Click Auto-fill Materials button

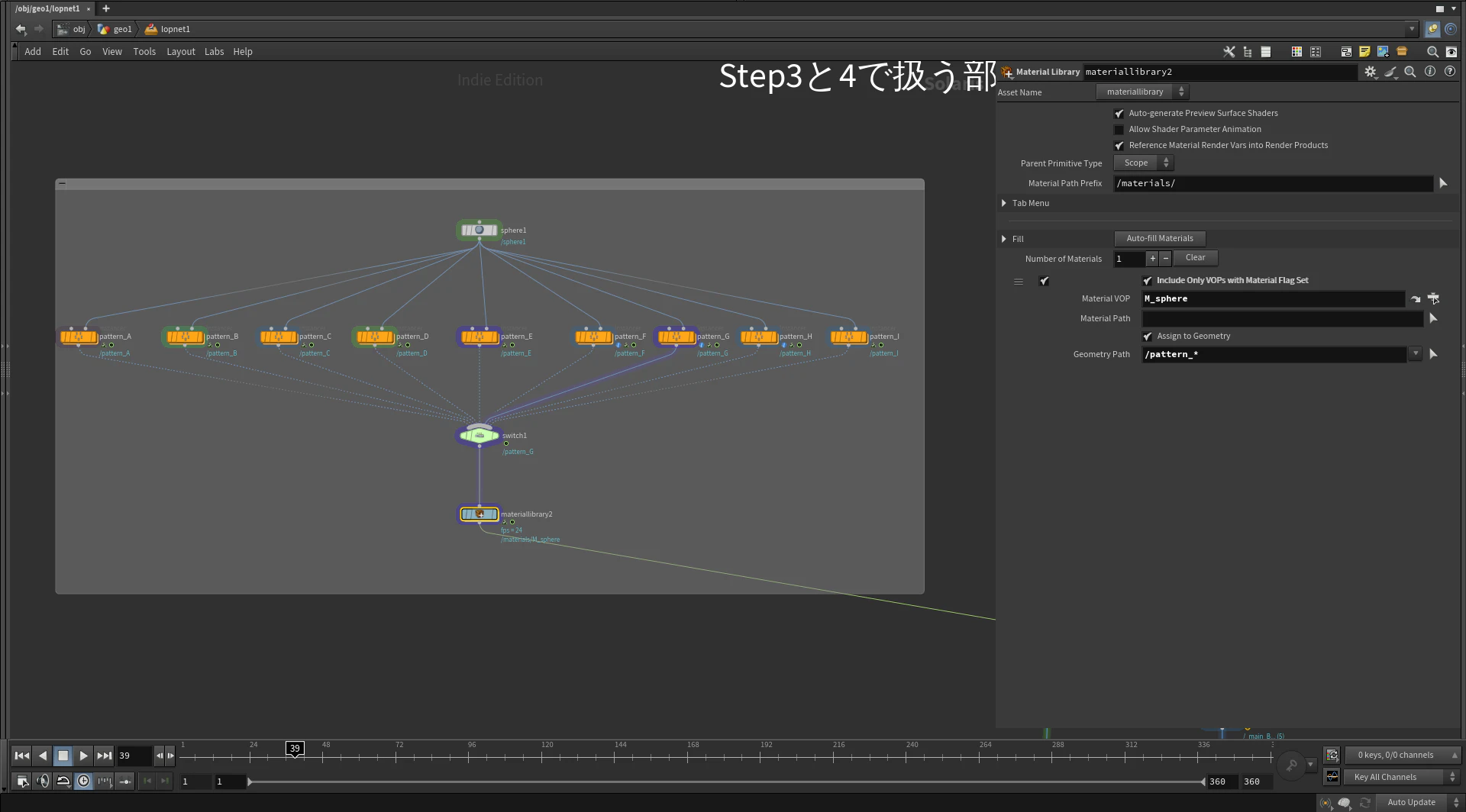point(1160,239)
